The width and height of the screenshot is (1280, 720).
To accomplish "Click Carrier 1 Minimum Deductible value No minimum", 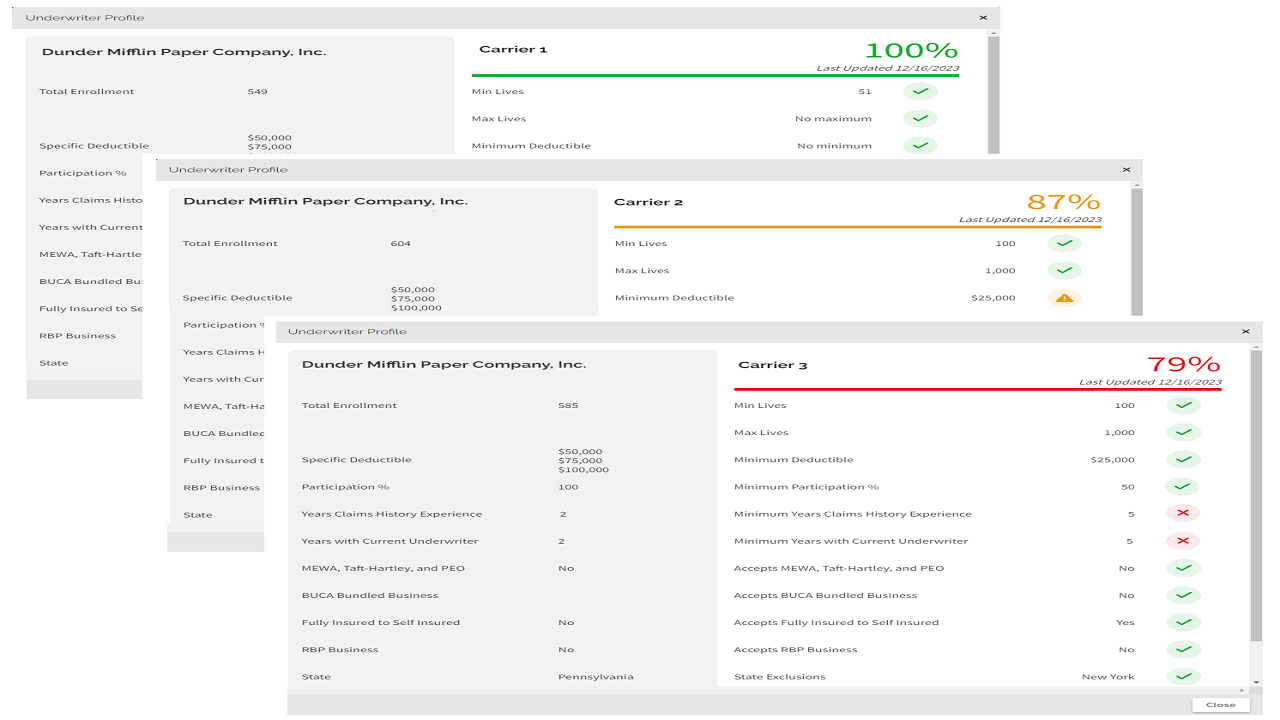I will pos(835,146).
